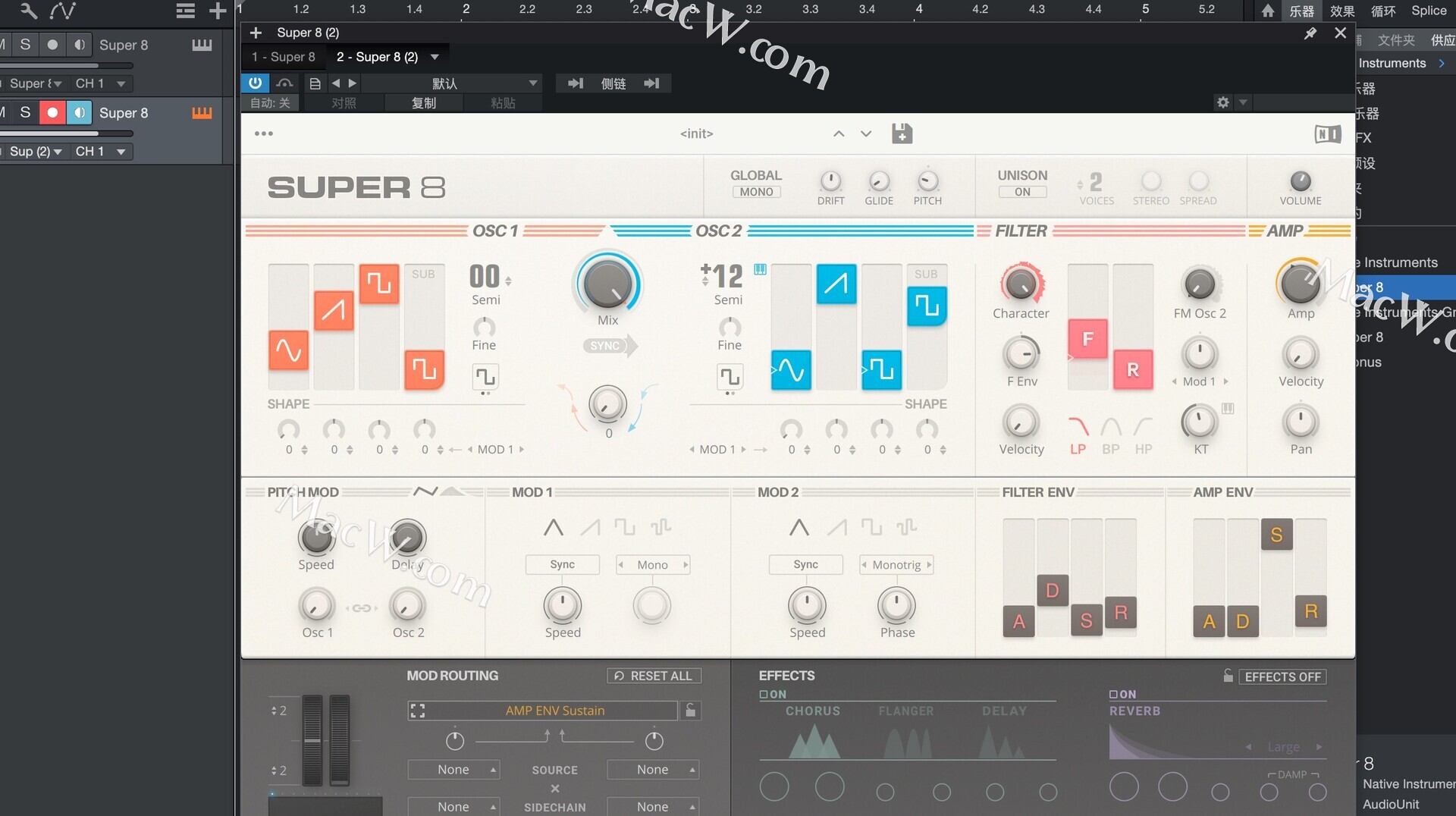Toggle monitor on second Super 8 track
Image resolution: width=1456 pixels, height=816 pixels.
(x=79, y=112)
